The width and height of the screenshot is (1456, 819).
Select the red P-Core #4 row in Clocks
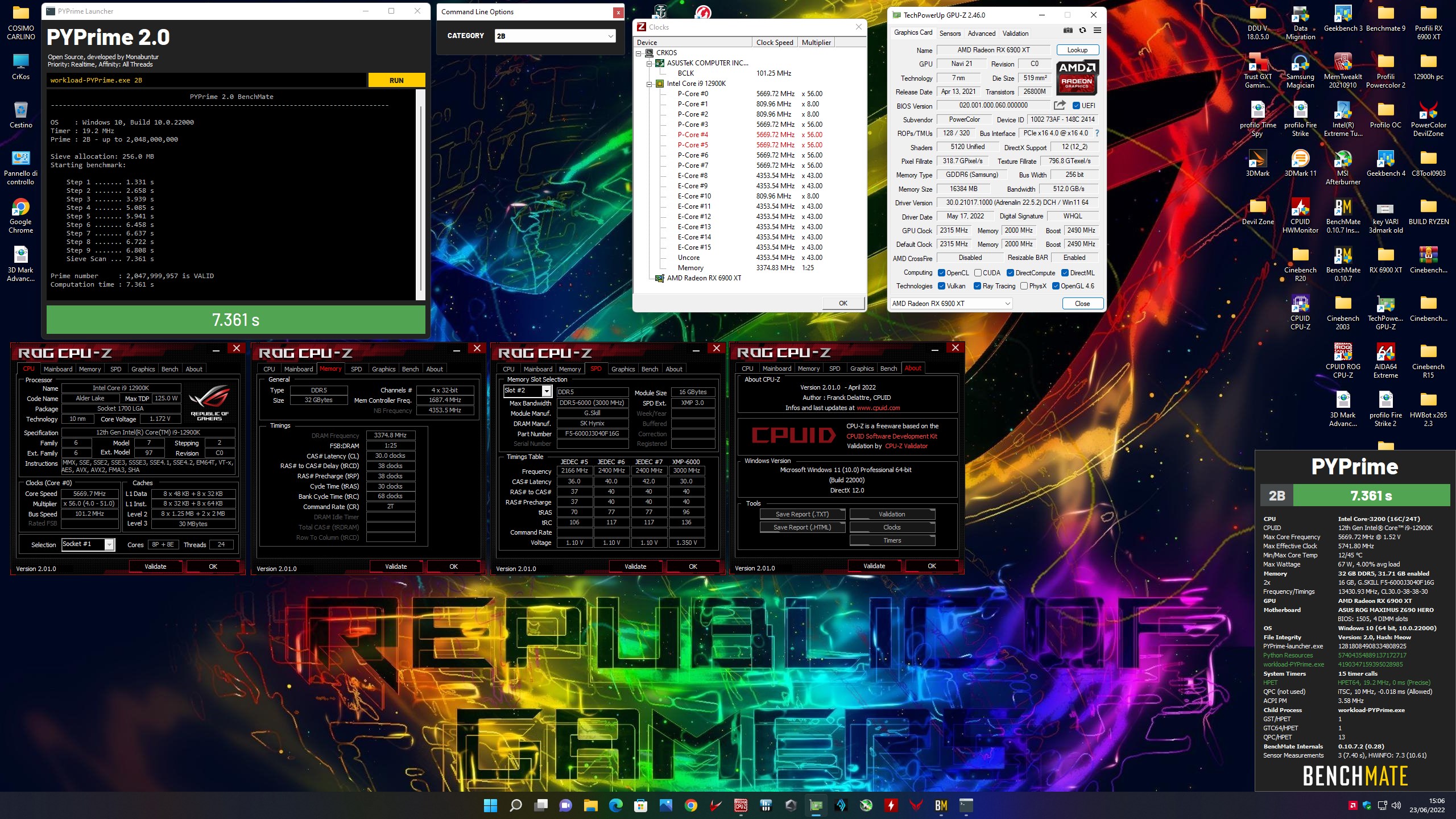[x=750, y=135]
